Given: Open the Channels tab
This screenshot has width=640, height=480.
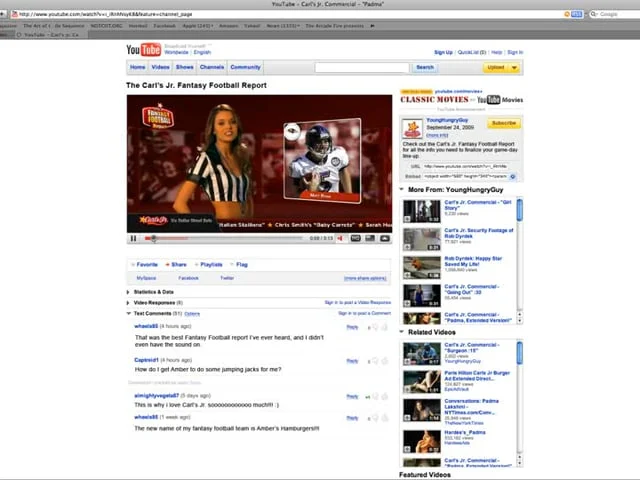Looking at the screenshot, I should coord(212,67).
